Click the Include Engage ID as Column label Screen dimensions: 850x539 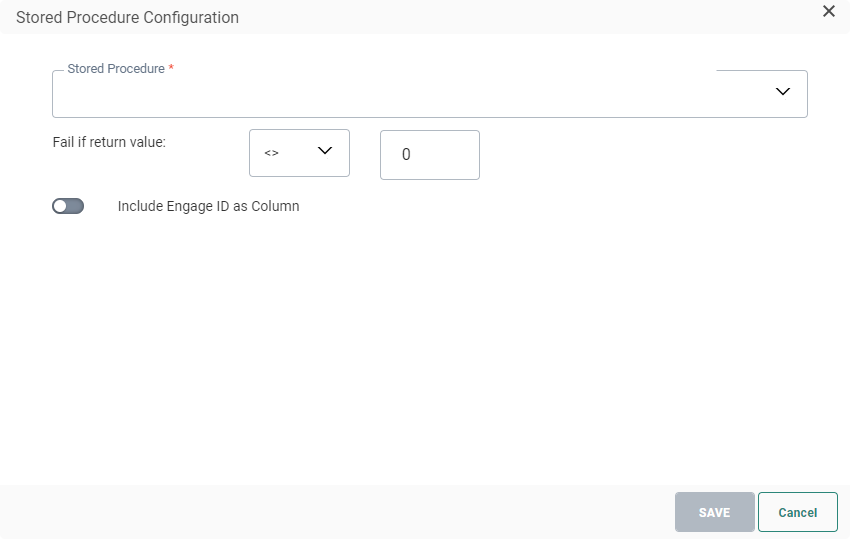click(208, 207)
